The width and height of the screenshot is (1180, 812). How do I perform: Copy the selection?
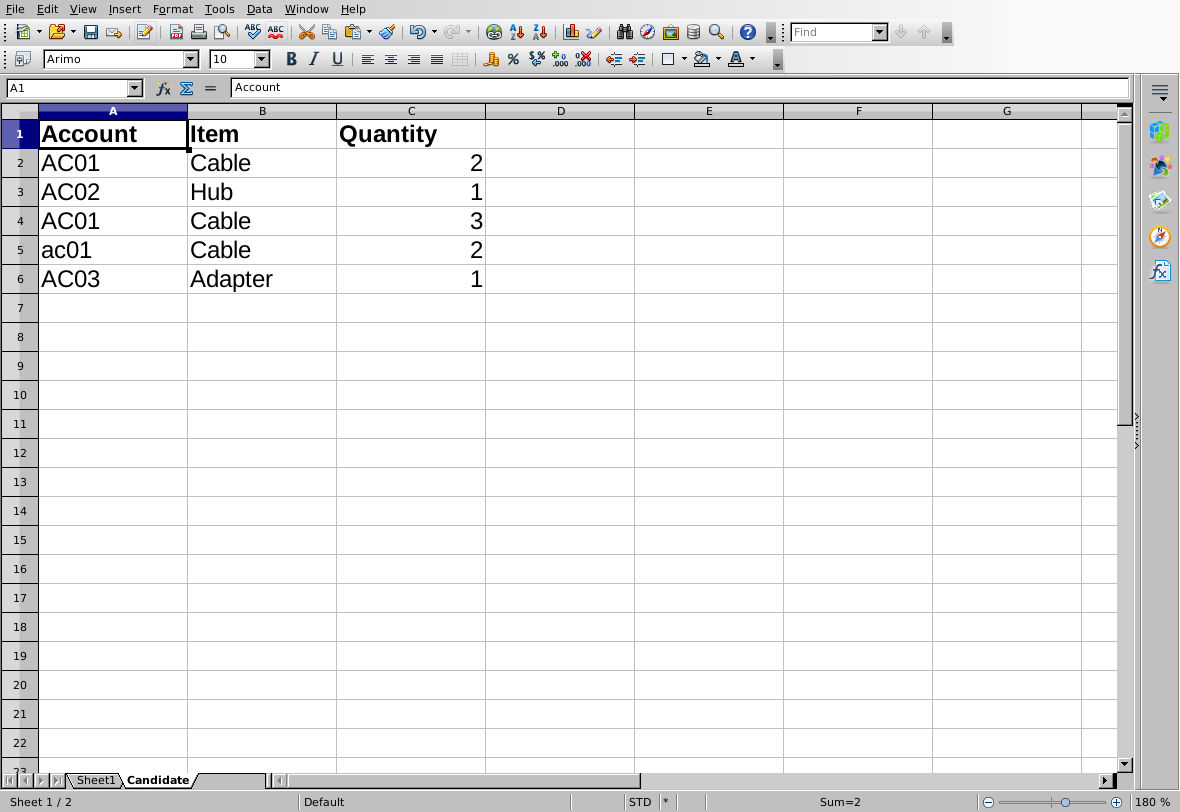(330, 32)
